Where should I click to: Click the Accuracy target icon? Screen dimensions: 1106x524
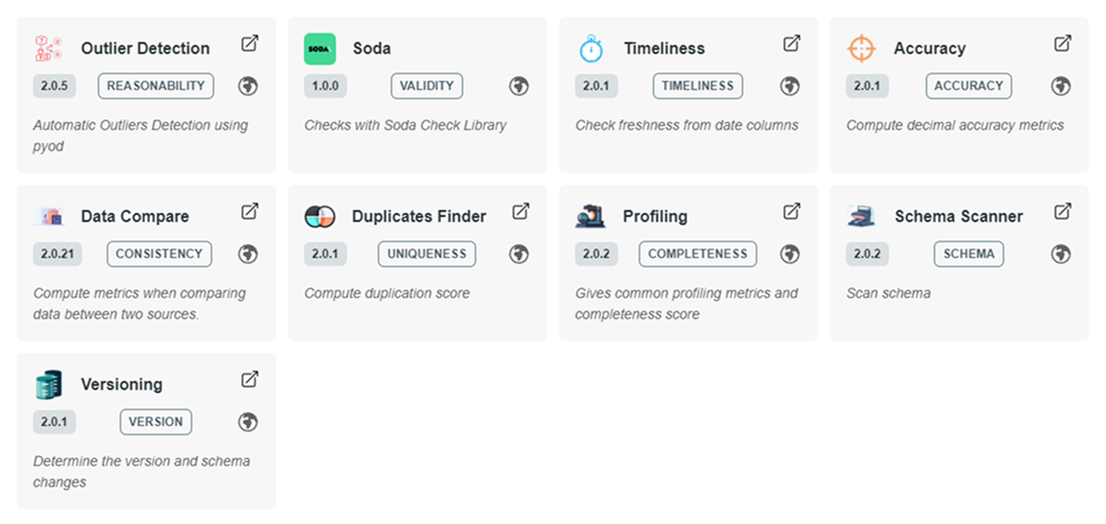[861, 49]
